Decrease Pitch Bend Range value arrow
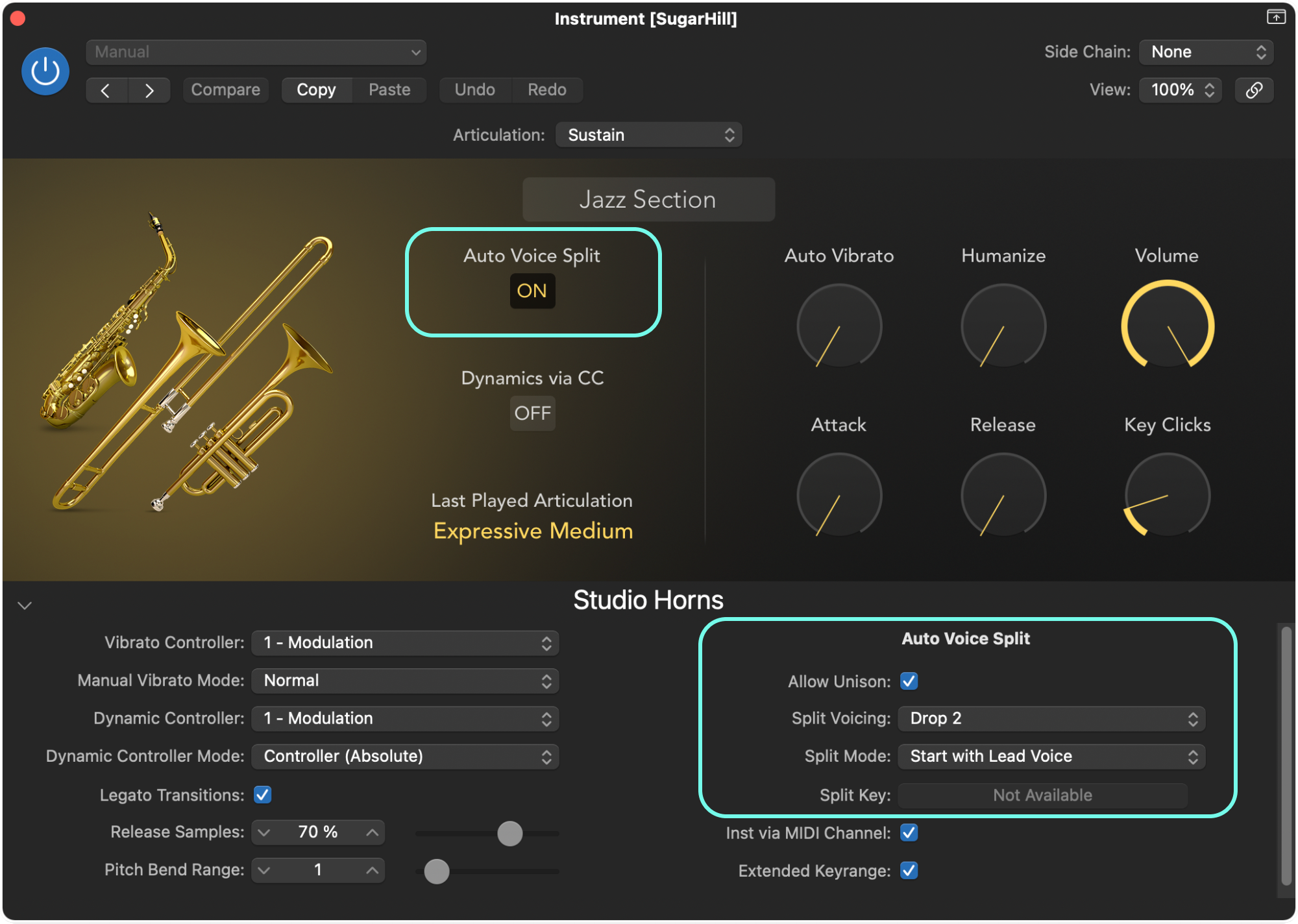This screenshot has width=1298, height=924. pyautogui.click(x=264, y=870)
